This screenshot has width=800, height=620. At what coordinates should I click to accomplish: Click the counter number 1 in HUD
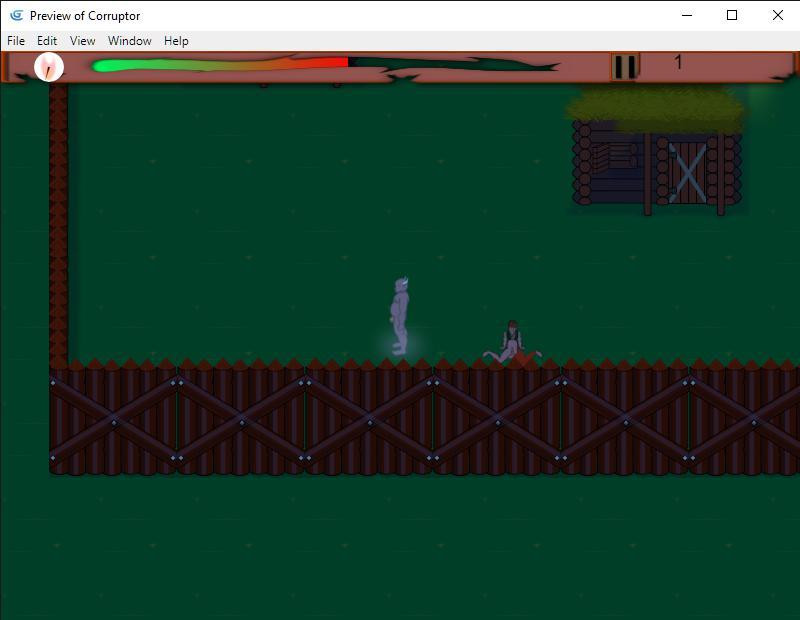pyautogui.click(x=678, y=62)
